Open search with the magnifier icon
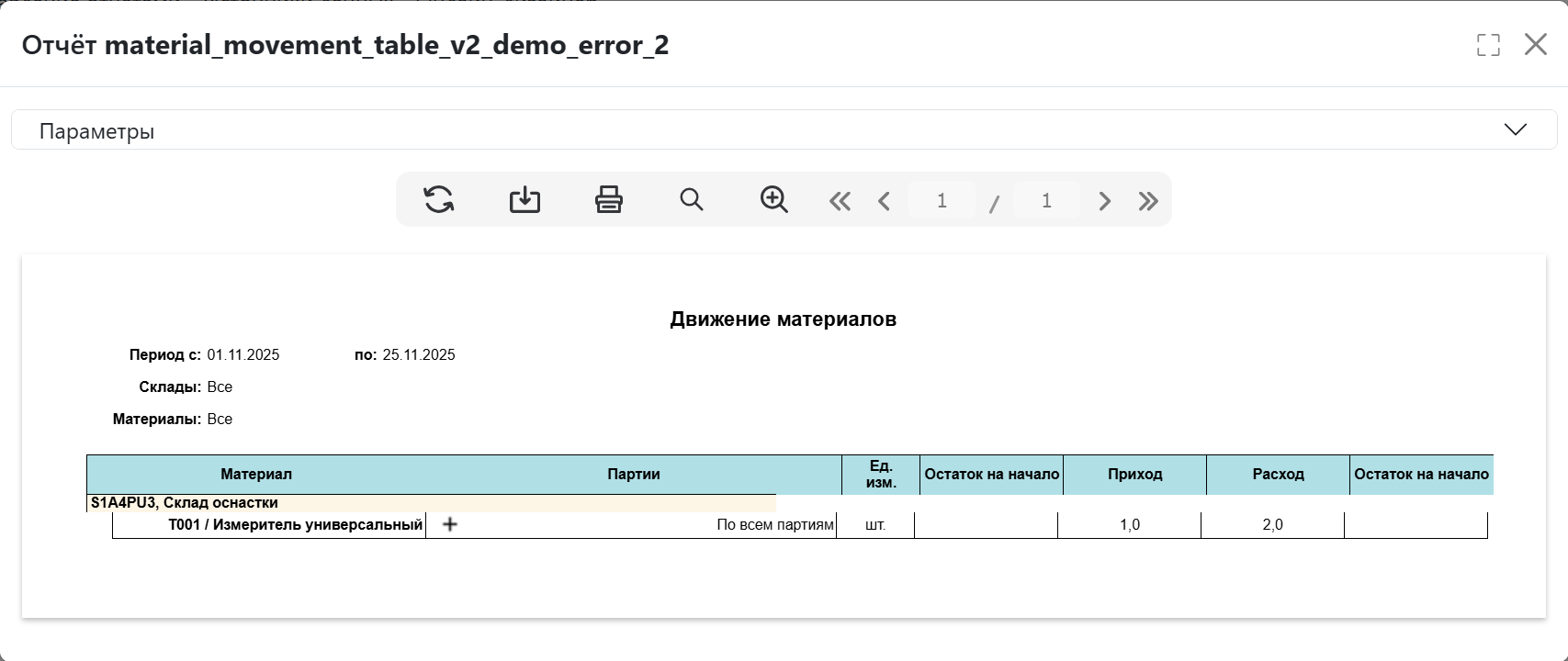1568x661 pixels. pyautogui.click(x=692, y=199)
